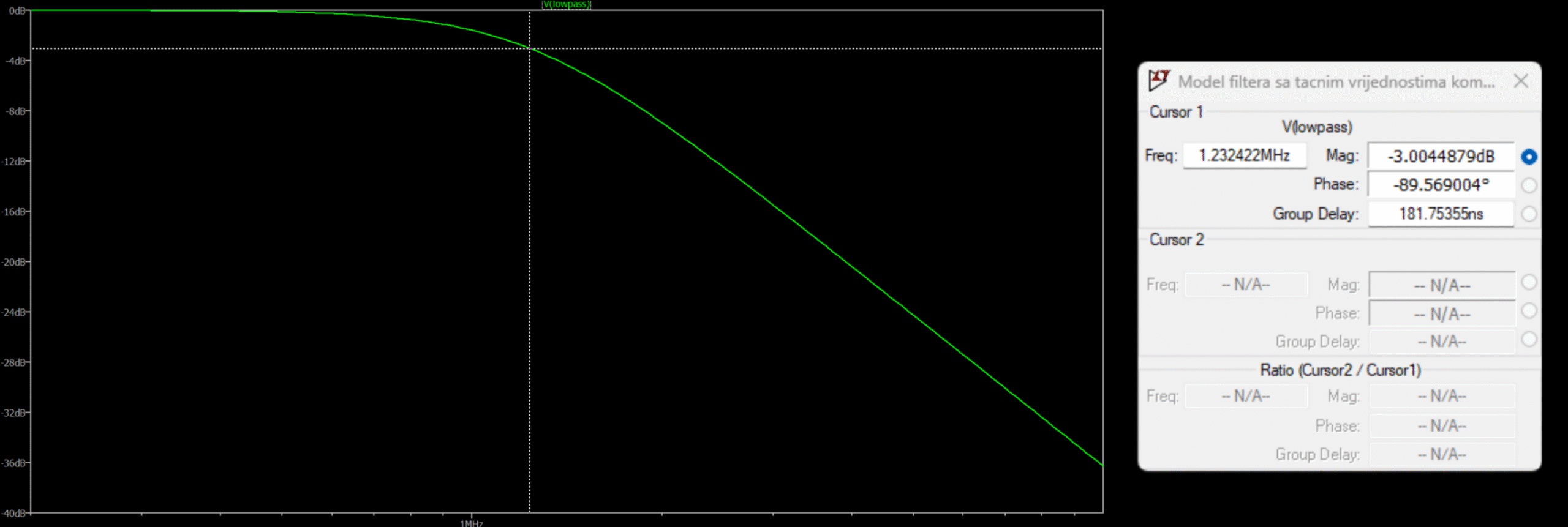The width and height of the screenshot is (1568, 527).
Task: Click the Ratio Mag N/A field
Action: point(1442,396)
